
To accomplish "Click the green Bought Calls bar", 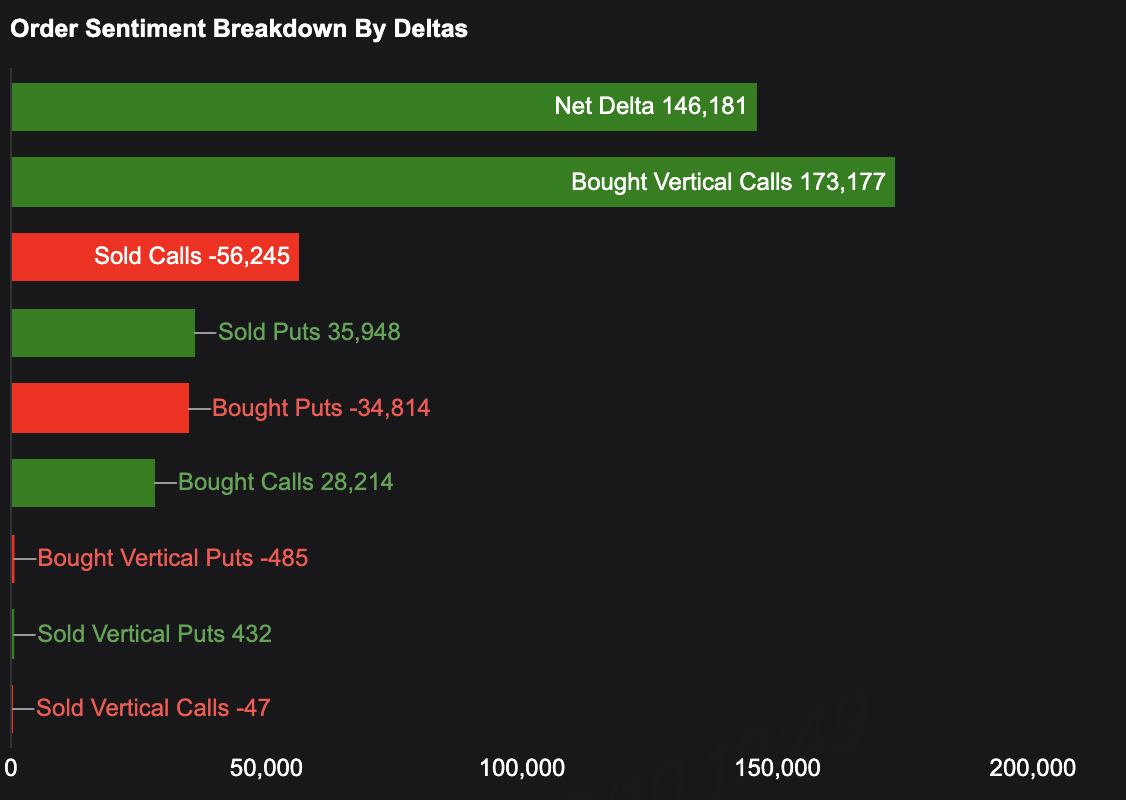I will 83,483.
